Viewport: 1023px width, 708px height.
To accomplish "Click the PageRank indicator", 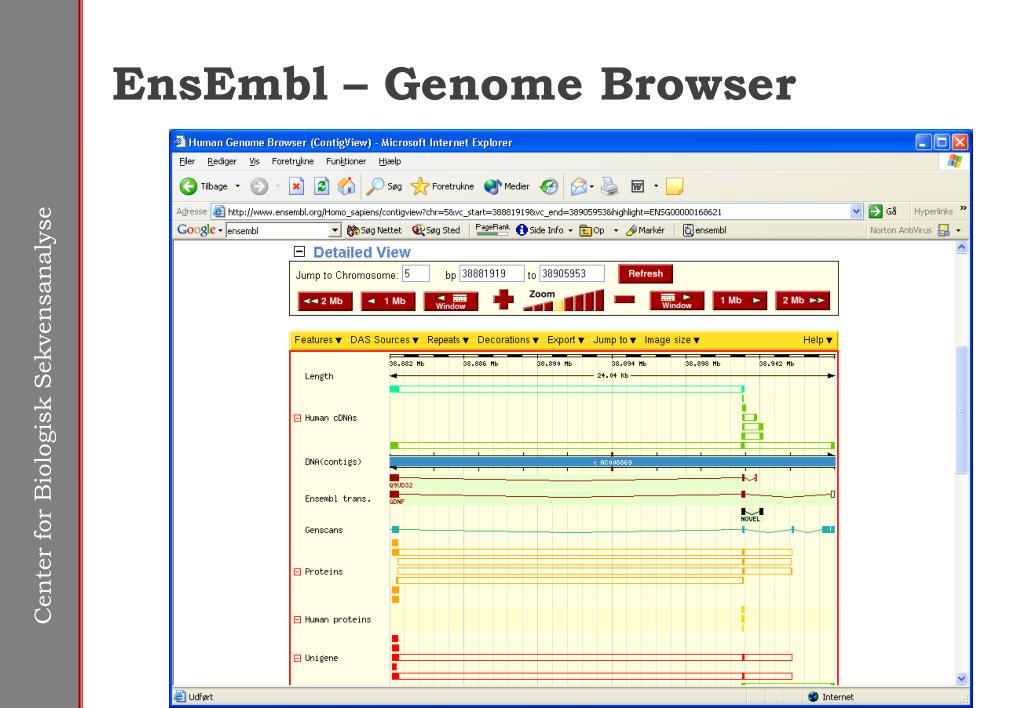I will pyautogui.click(x=492, y=229).
